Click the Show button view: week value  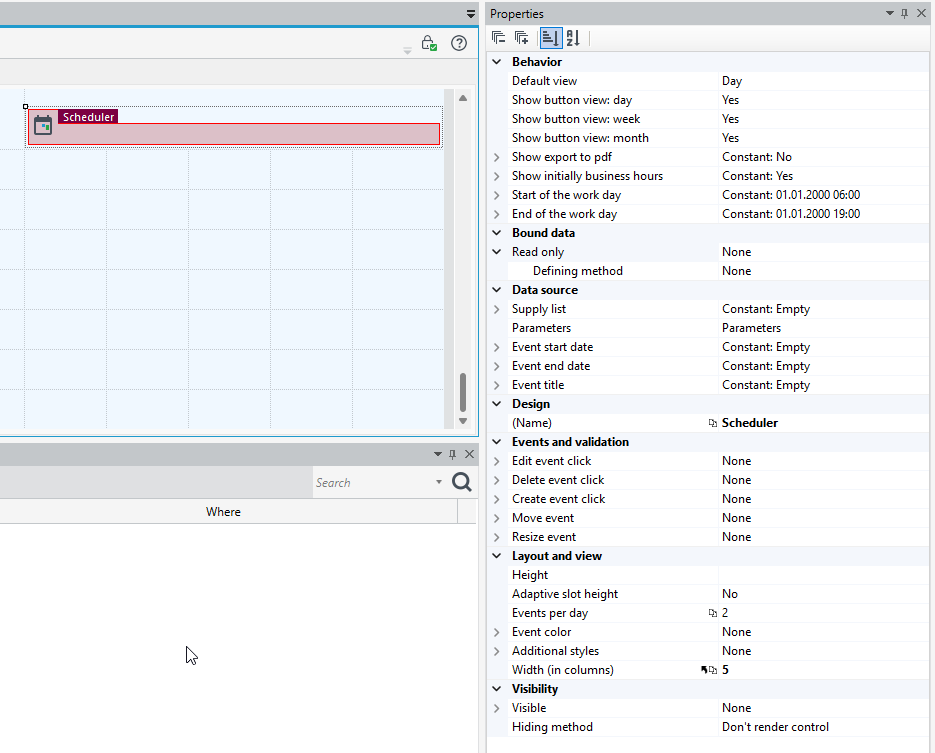pyautogui.click(x=824, y=119)
